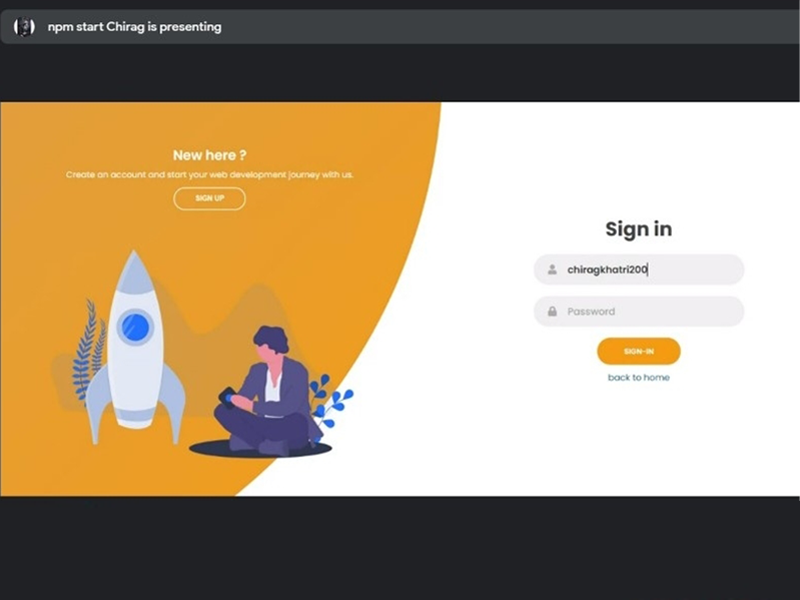Screen dimensions: 800x600
Task: Click the New here ? heading
Action: pyautogui.click(x=210, y=155)
